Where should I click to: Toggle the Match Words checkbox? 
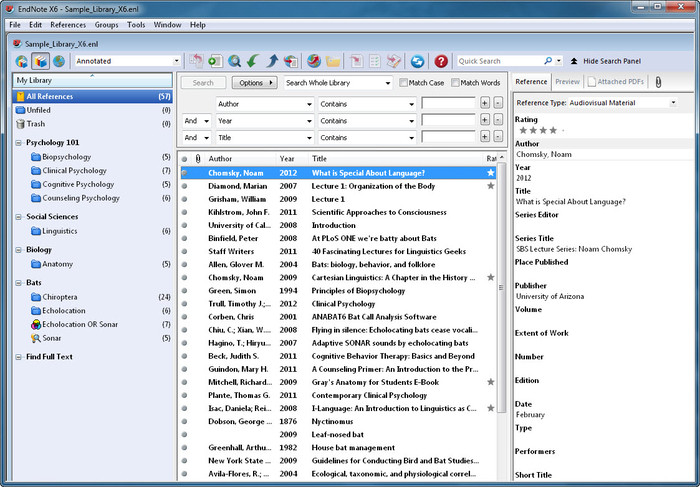tap(455, 83)
